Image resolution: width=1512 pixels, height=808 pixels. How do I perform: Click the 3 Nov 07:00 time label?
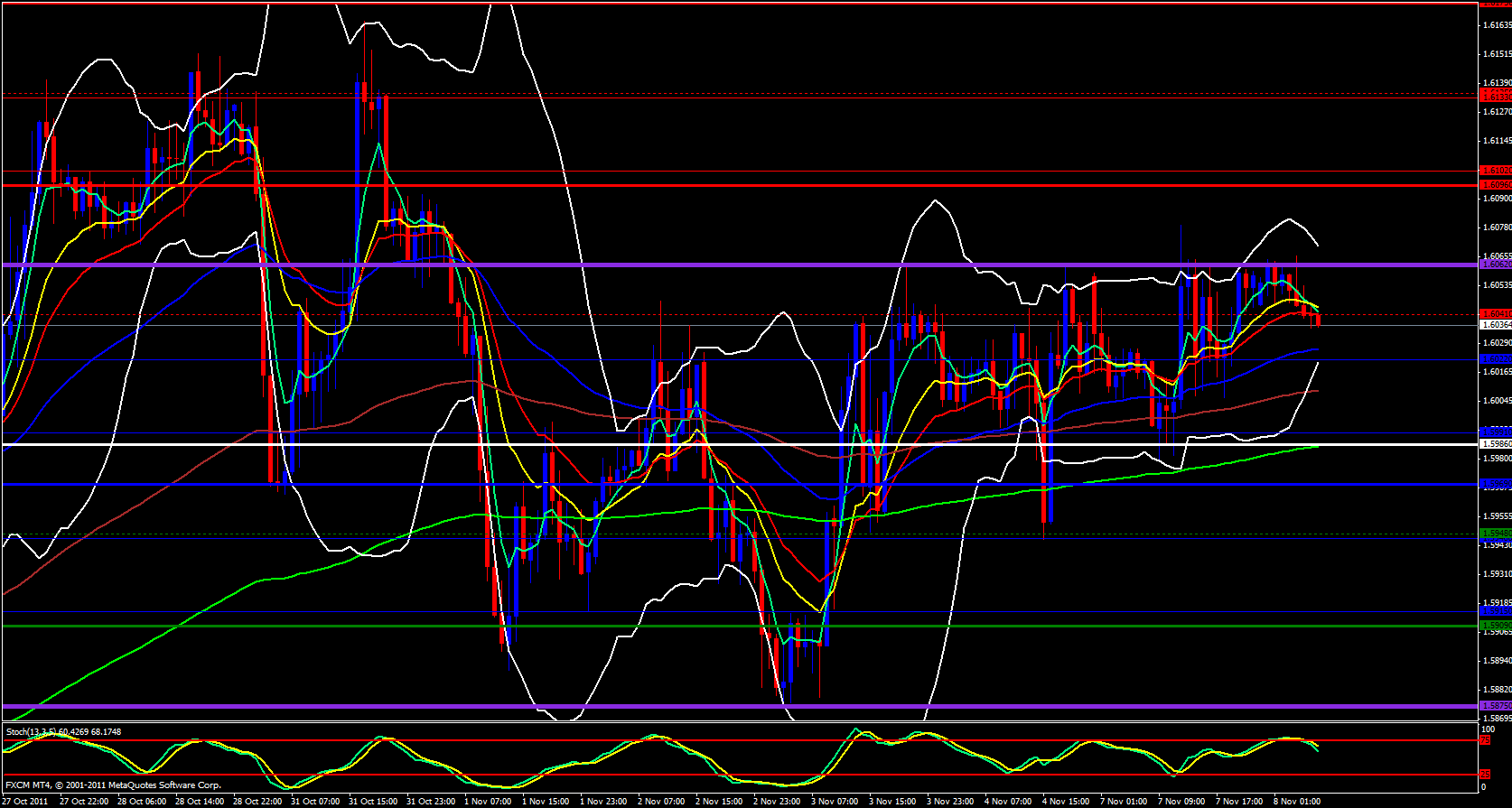835,801
